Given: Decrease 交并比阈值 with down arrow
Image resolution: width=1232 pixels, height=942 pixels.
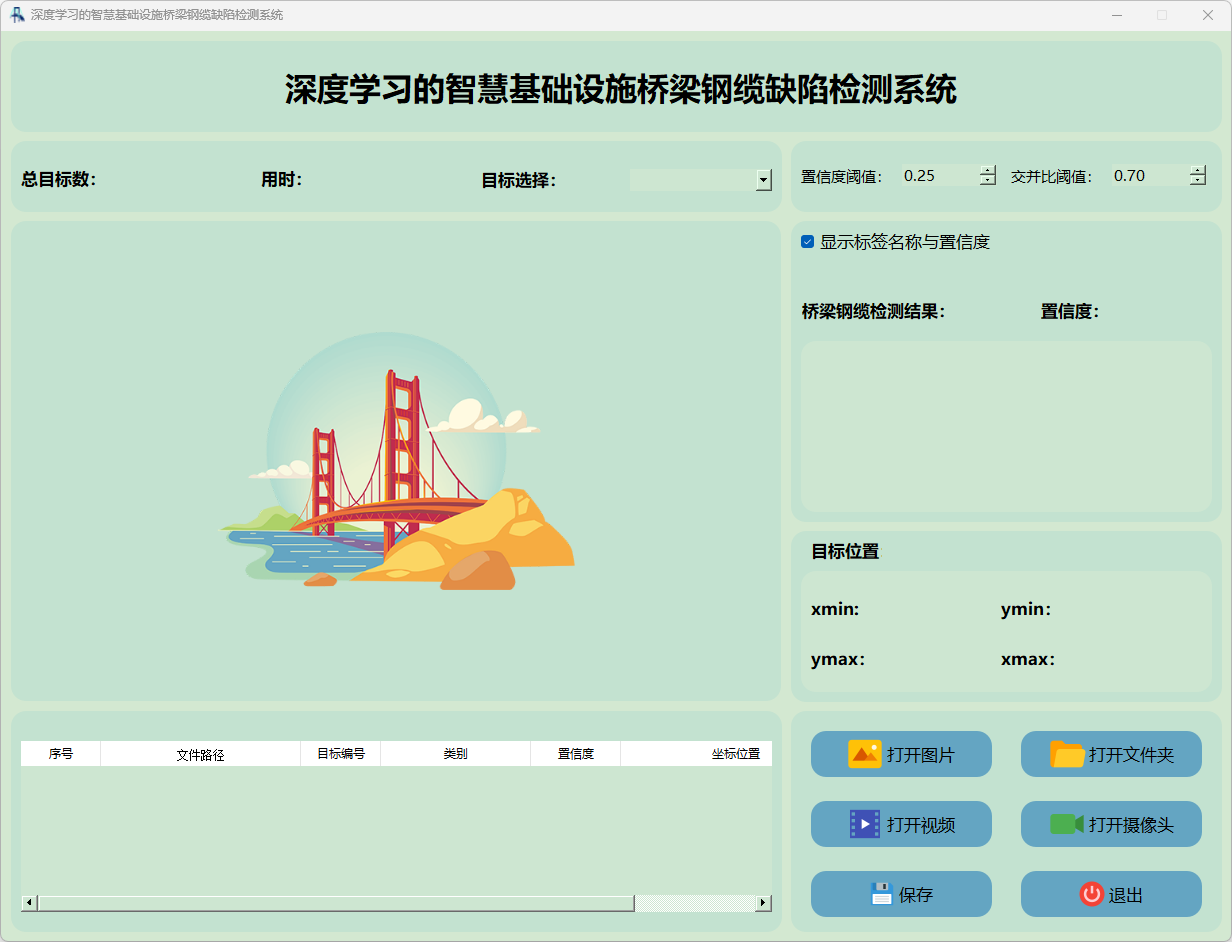Looking at the screenshot, I should point(1198,181).
